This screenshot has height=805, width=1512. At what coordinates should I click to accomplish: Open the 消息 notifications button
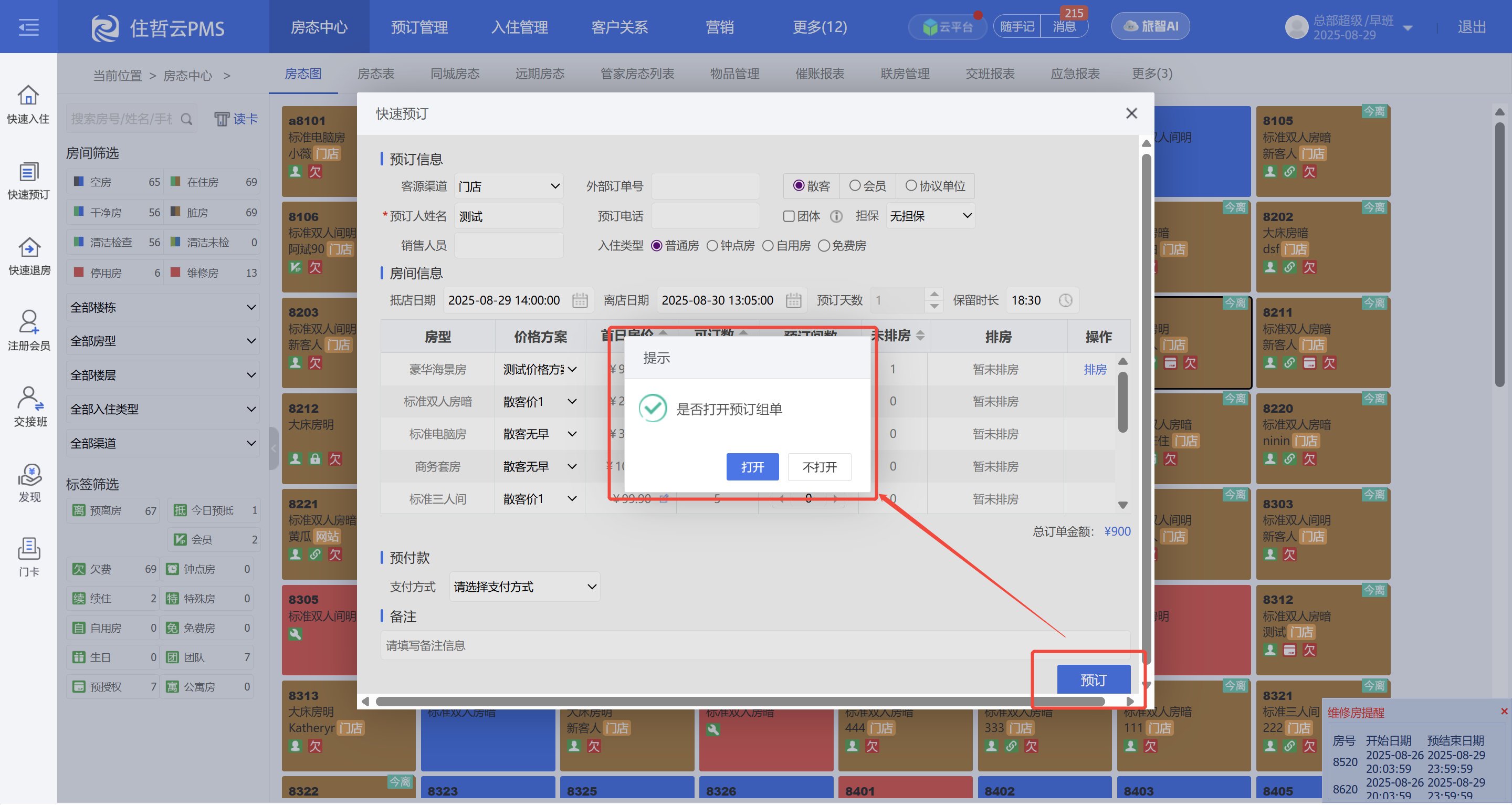1064,26
